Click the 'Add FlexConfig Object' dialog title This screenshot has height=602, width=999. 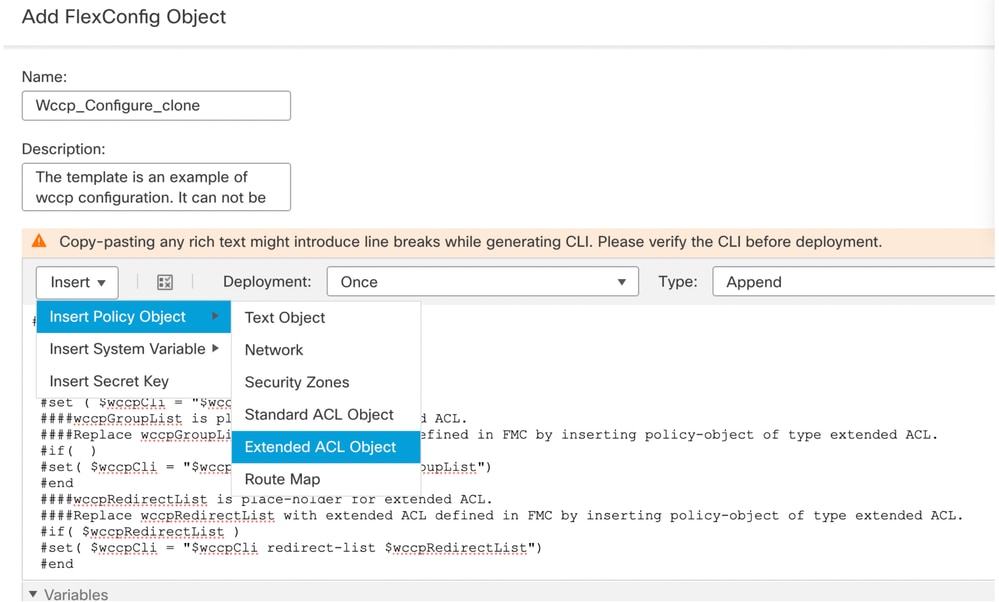124,17
